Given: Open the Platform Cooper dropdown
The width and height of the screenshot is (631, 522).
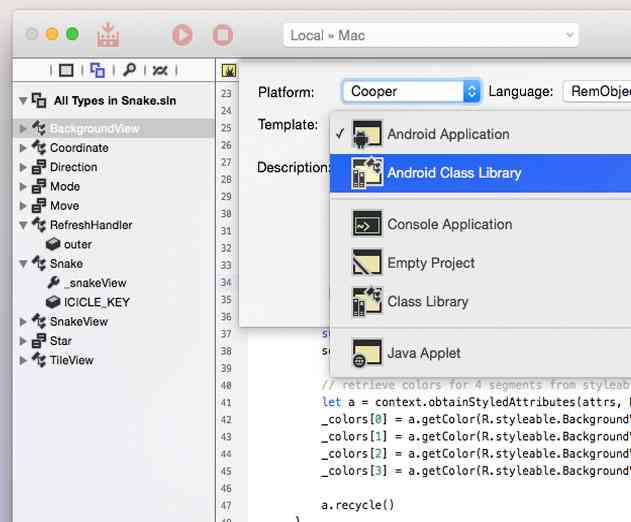Looking at the screenshot, I should pyautogui.click(x=411, y=91).
